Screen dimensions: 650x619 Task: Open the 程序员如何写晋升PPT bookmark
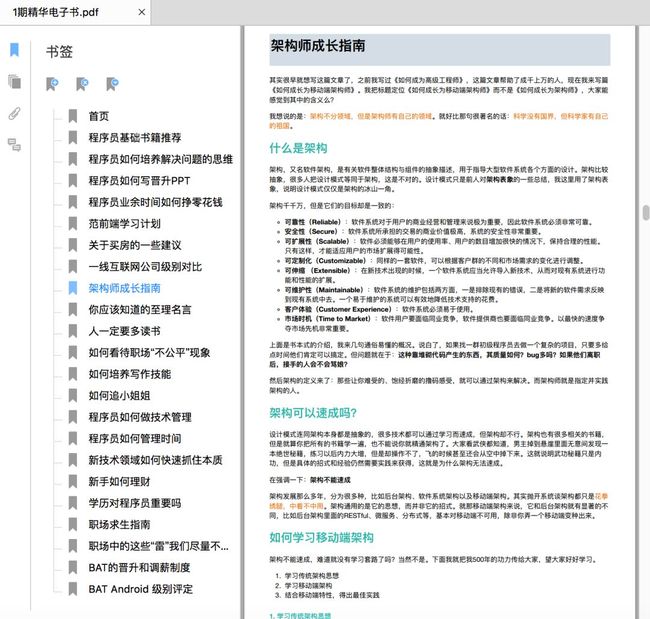pyautogui.click(x=139, y=181)
